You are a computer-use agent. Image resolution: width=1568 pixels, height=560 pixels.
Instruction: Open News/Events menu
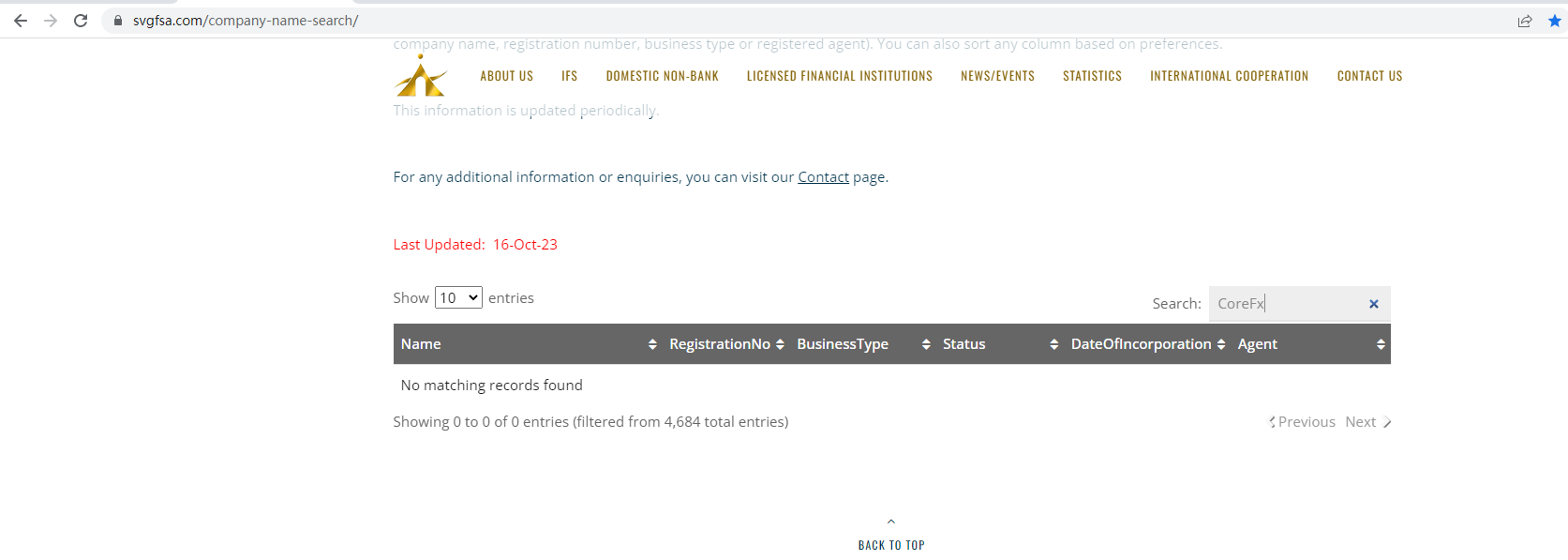point(998,76)
